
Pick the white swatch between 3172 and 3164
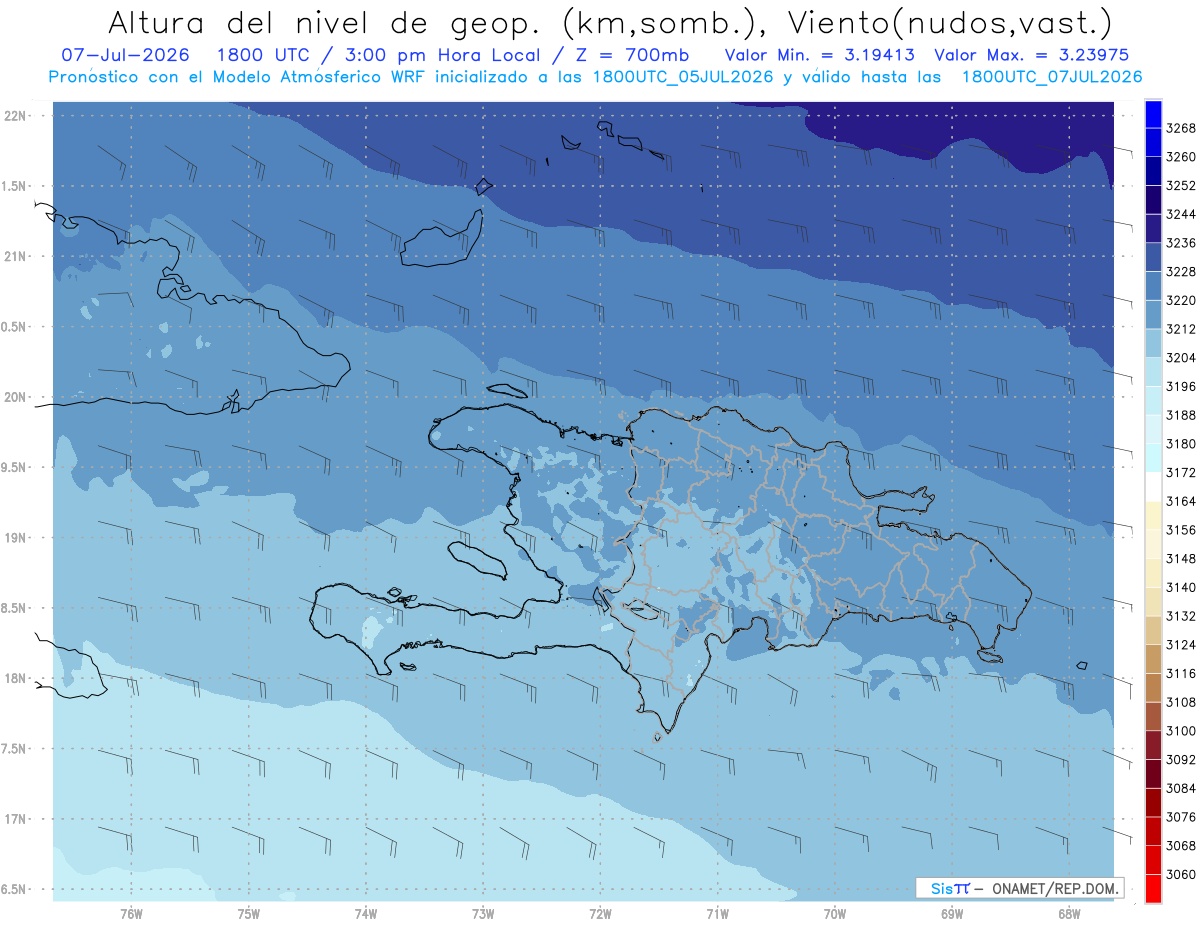click(1153, 487)
